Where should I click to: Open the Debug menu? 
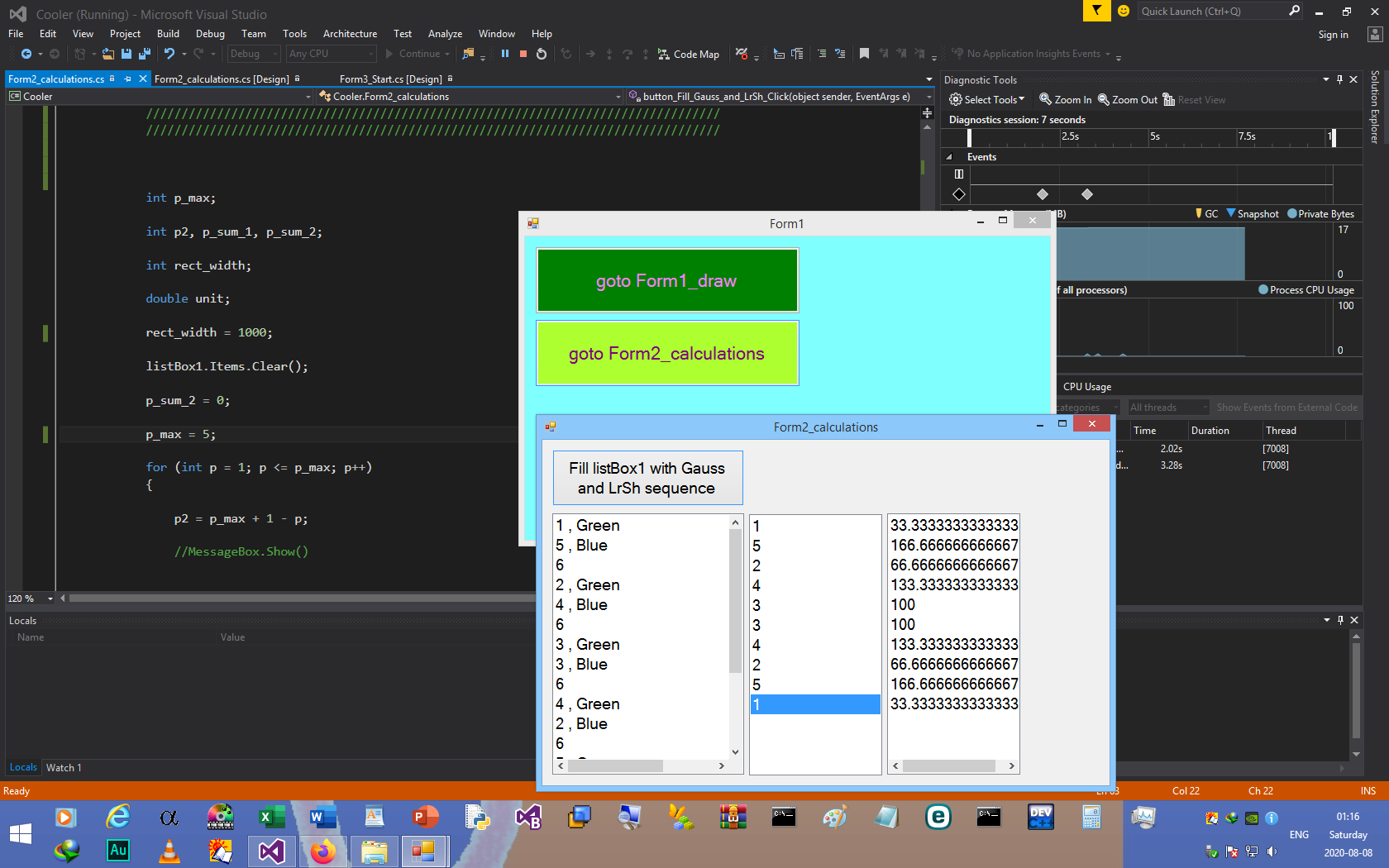[210, 34]
